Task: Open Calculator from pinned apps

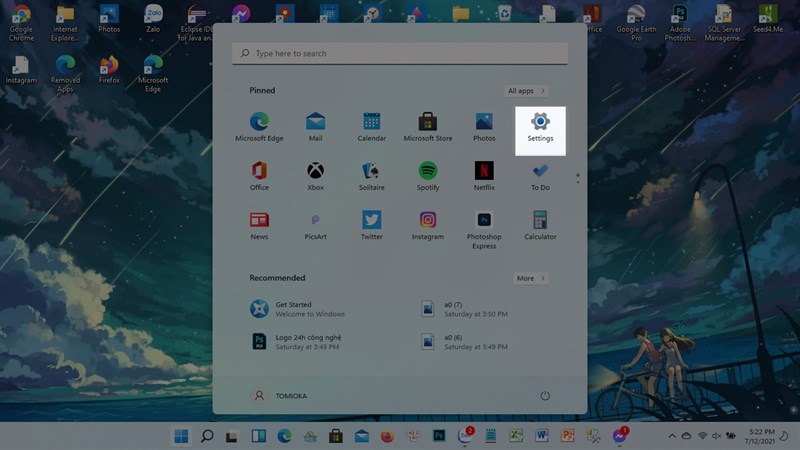Action: 540,225
